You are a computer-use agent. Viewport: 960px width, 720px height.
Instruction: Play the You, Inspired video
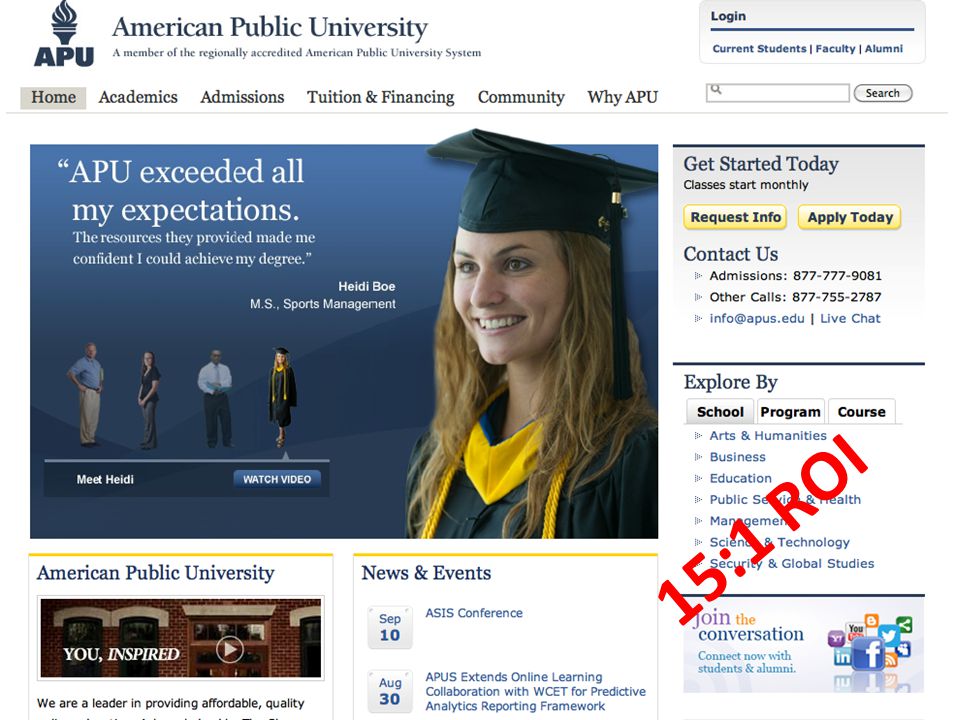tap(230, 649)
